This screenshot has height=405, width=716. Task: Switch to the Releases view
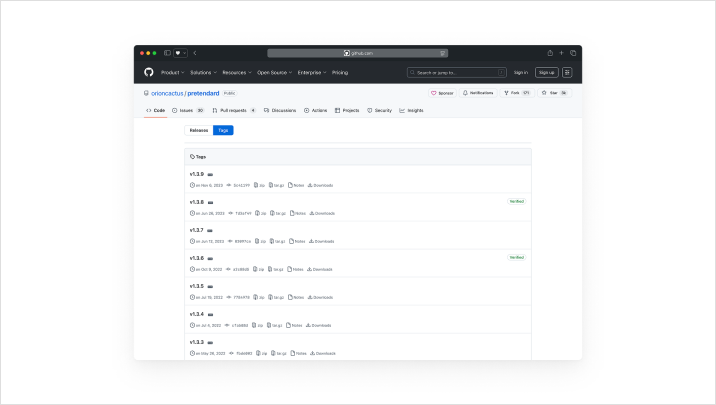click(x=199, y=131)
